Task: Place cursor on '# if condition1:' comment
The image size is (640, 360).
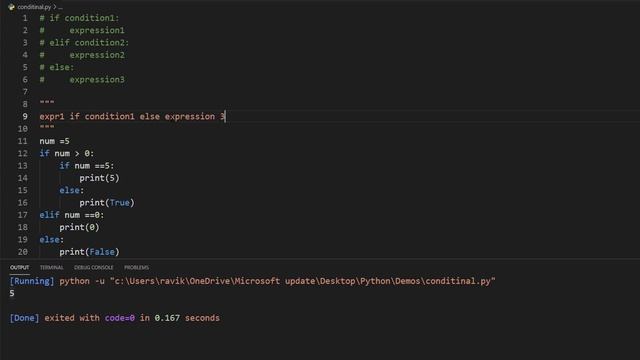Action: (x=79, y=18)
